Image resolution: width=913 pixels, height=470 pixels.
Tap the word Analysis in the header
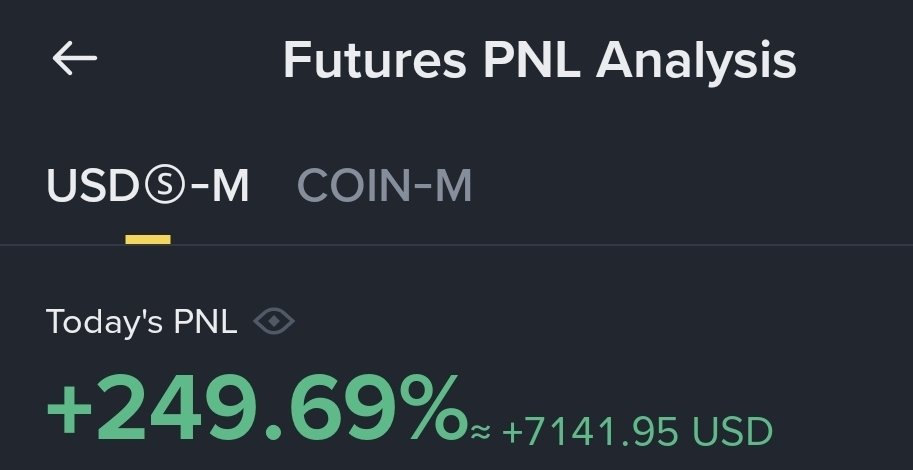[696, 60]
